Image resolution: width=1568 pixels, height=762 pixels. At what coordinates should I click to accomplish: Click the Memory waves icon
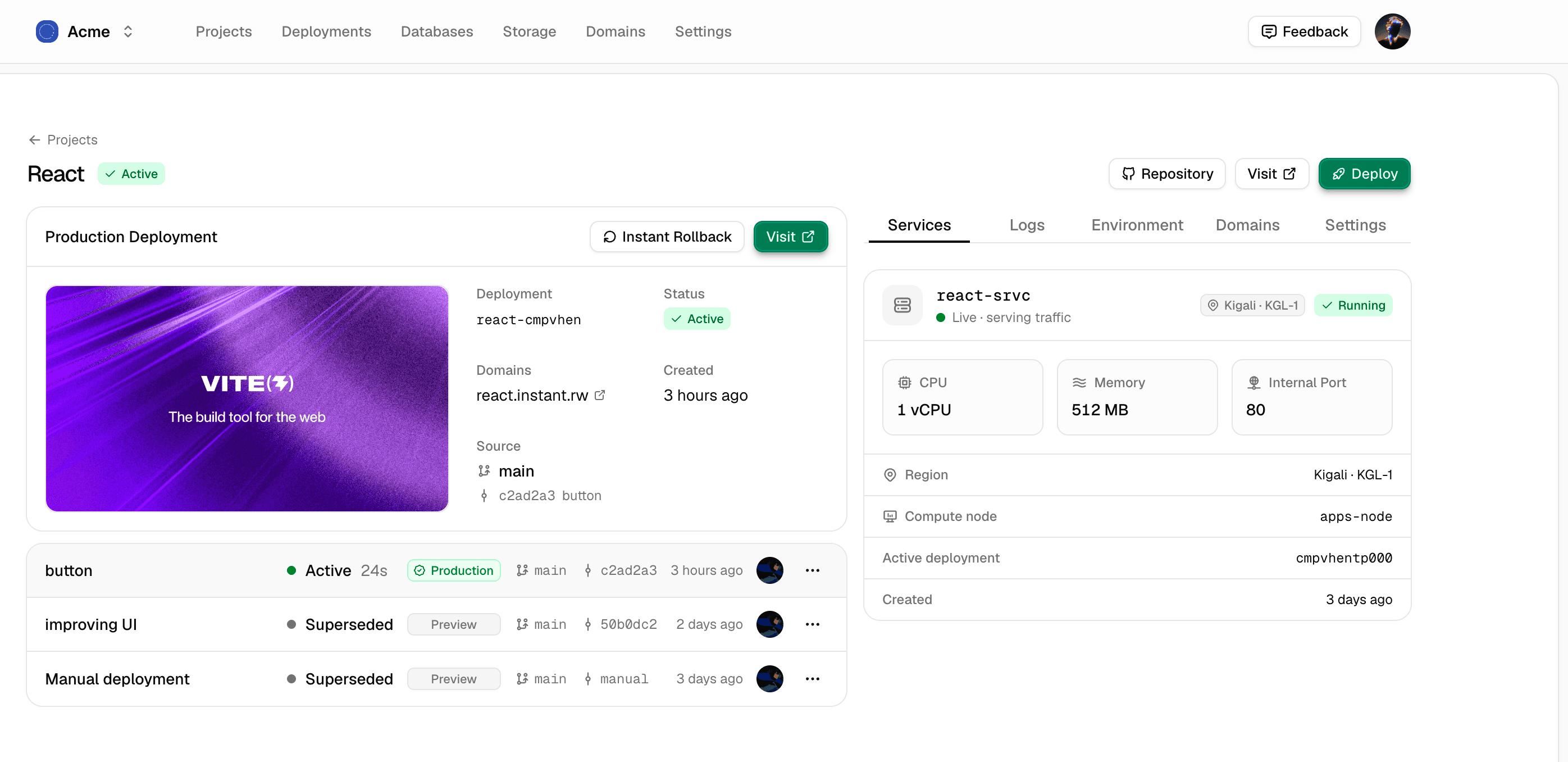point(1079,383)
